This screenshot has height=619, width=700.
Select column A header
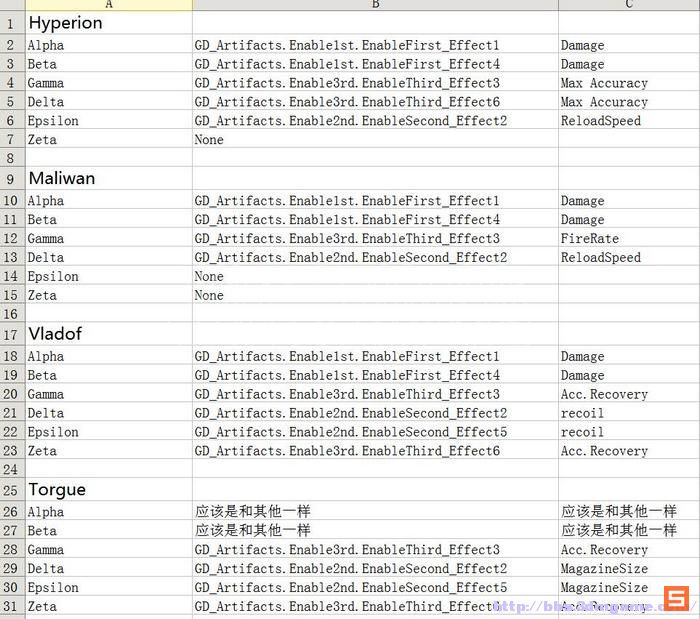(x=109, y=5)
